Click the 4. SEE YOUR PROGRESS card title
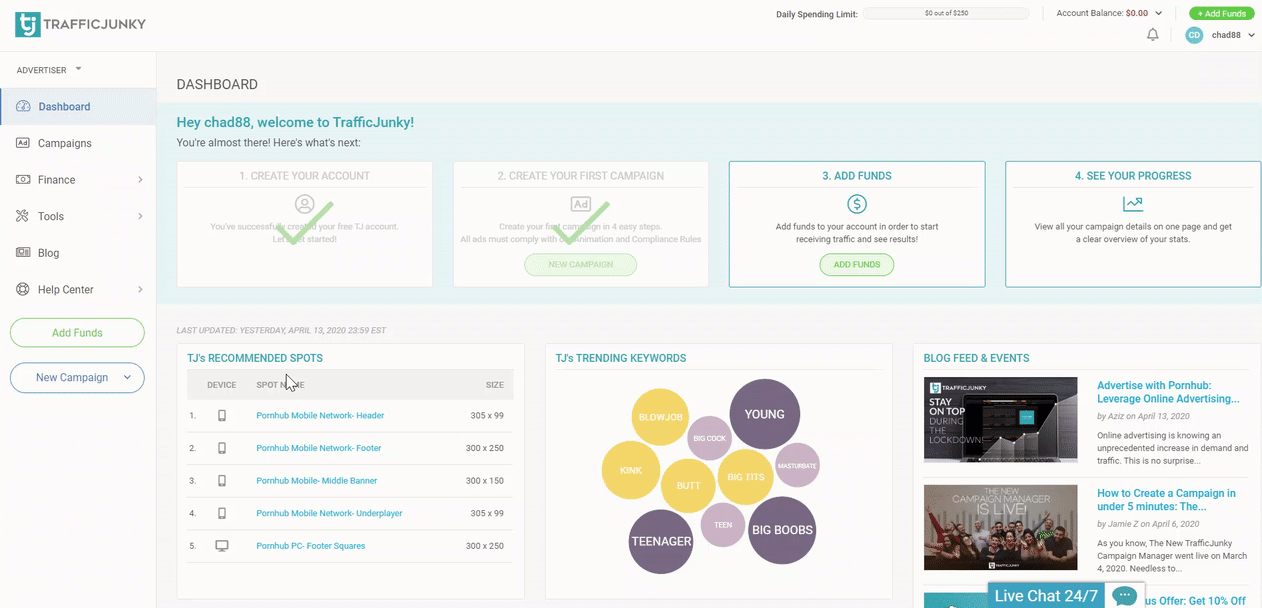 point(1133,176)
